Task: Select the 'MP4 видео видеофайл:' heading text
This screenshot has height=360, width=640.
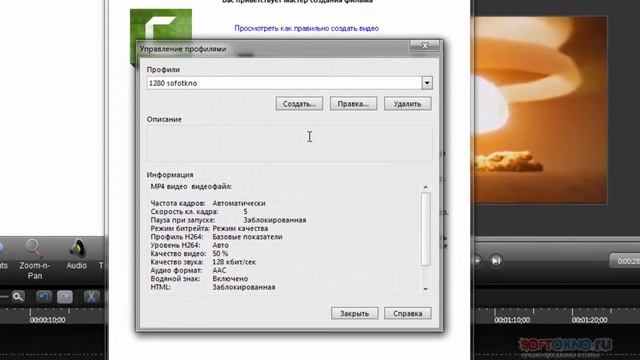Action: [x=191, y=187]
